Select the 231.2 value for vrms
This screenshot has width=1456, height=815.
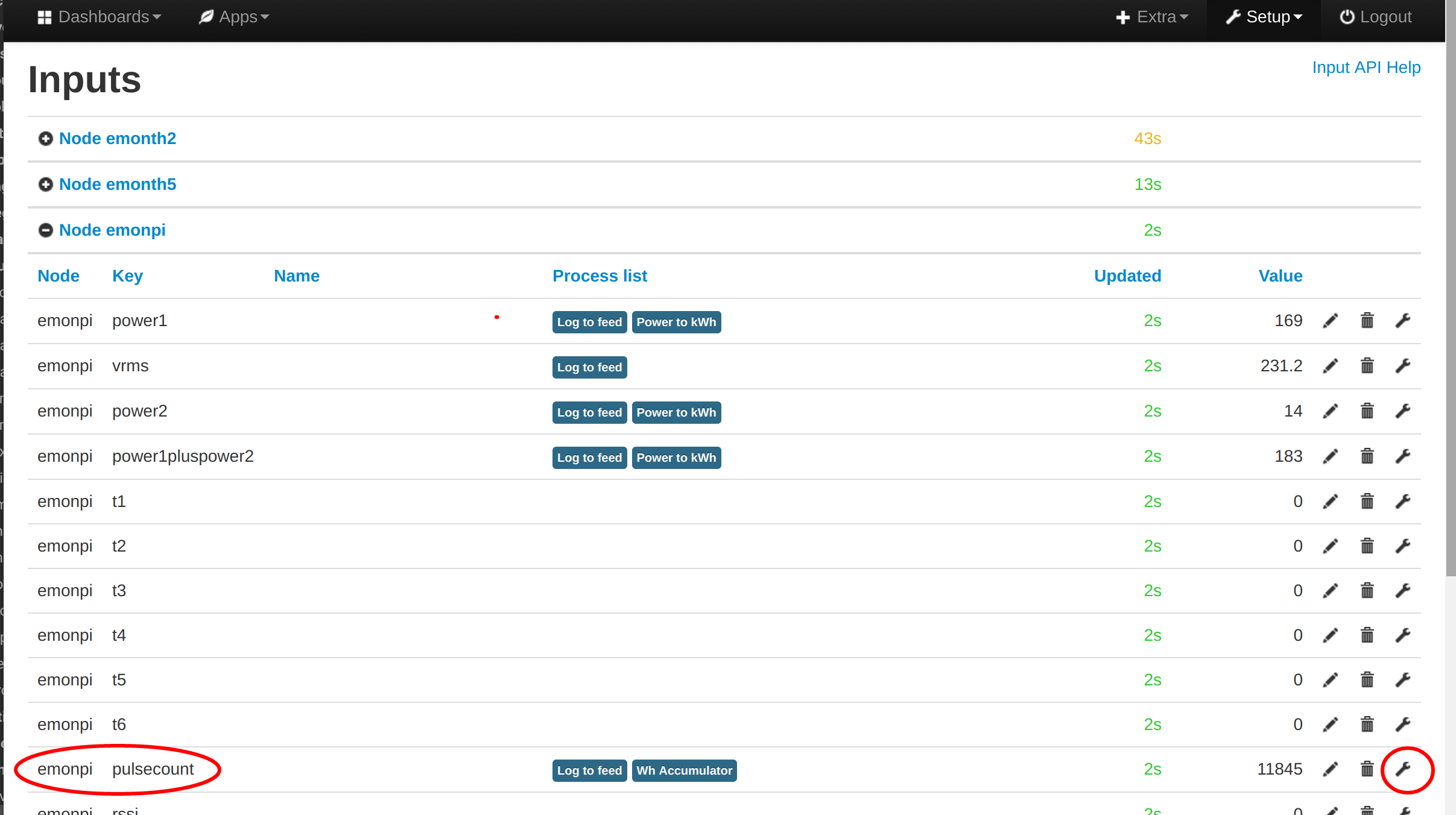pos(1281,366)
